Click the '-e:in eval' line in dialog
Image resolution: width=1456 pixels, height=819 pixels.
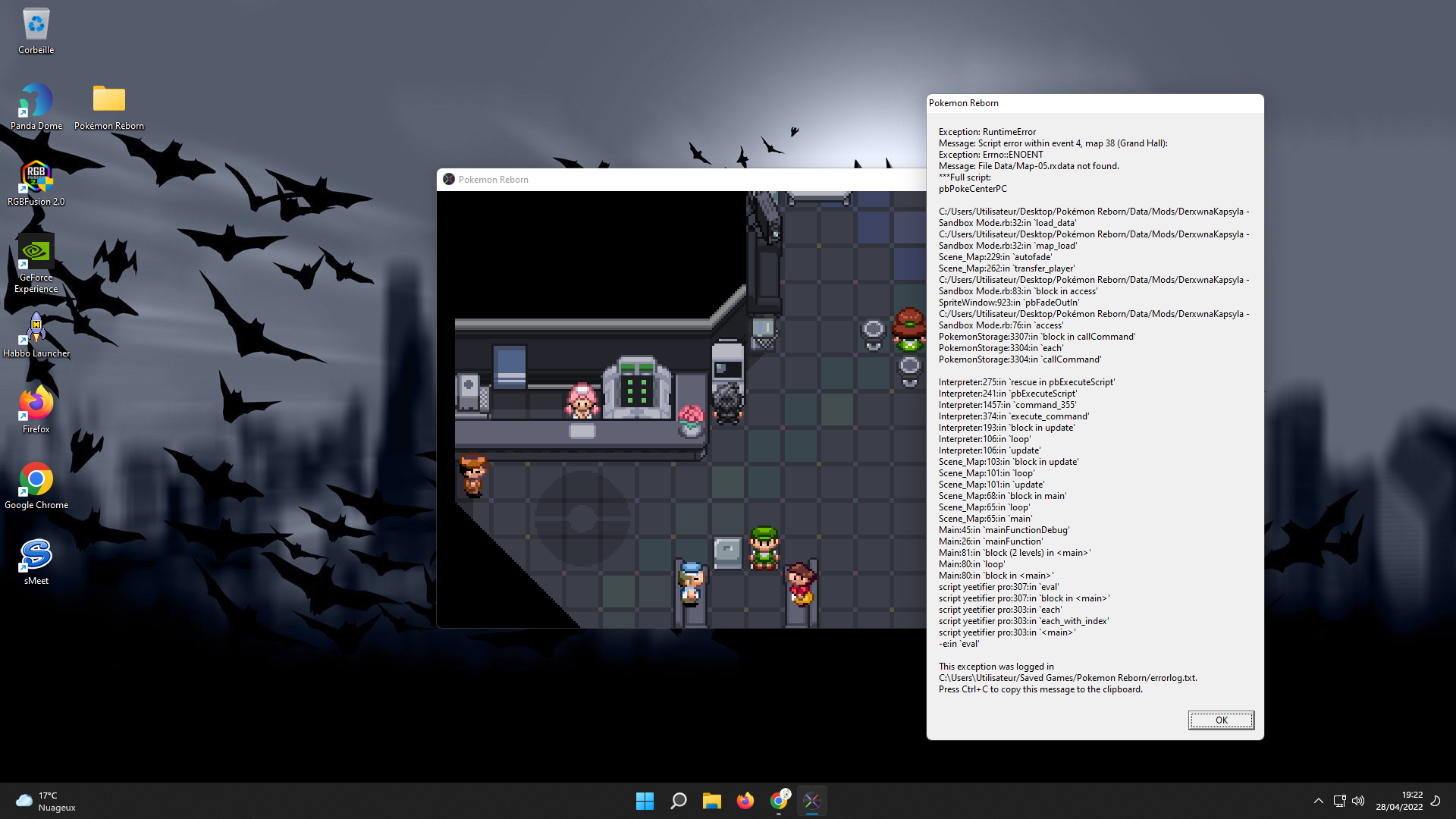pyautogui.click(x=959, y=644)
